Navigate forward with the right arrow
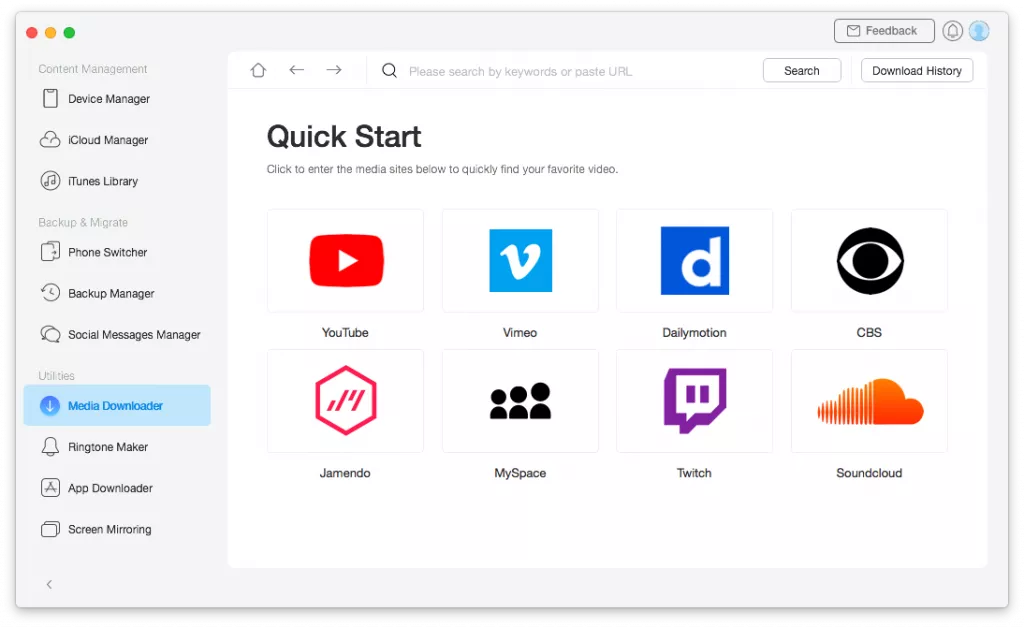The height and width of the screenshot is (627, 1024). (x=334, y=69)
